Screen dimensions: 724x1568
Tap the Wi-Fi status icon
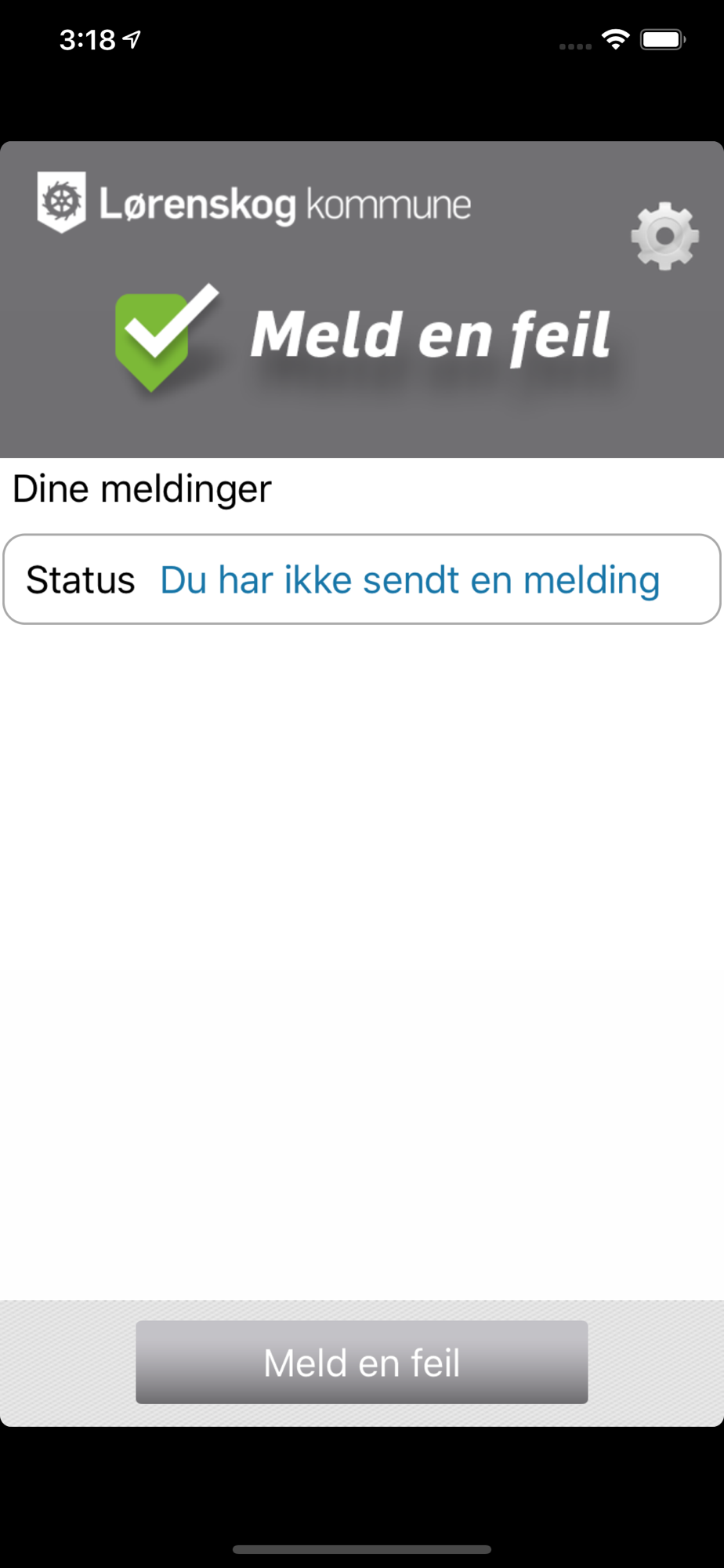click(x=616, y=39)
